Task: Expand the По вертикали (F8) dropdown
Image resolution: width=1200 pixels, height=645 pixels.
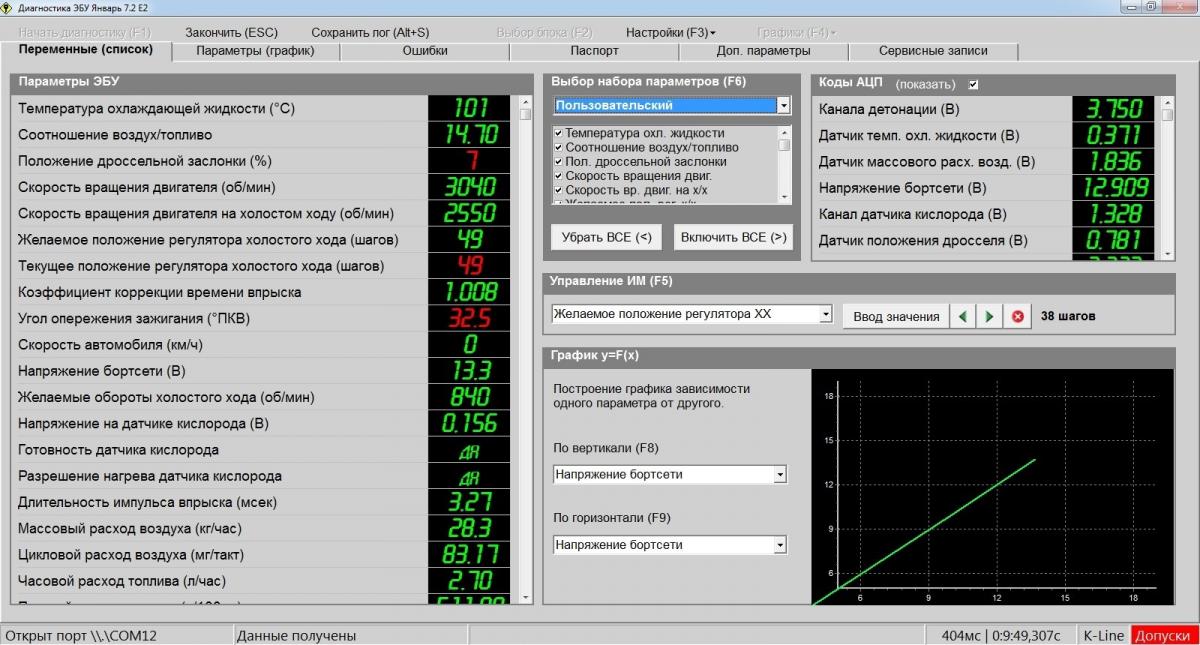Action: point(780,475)
